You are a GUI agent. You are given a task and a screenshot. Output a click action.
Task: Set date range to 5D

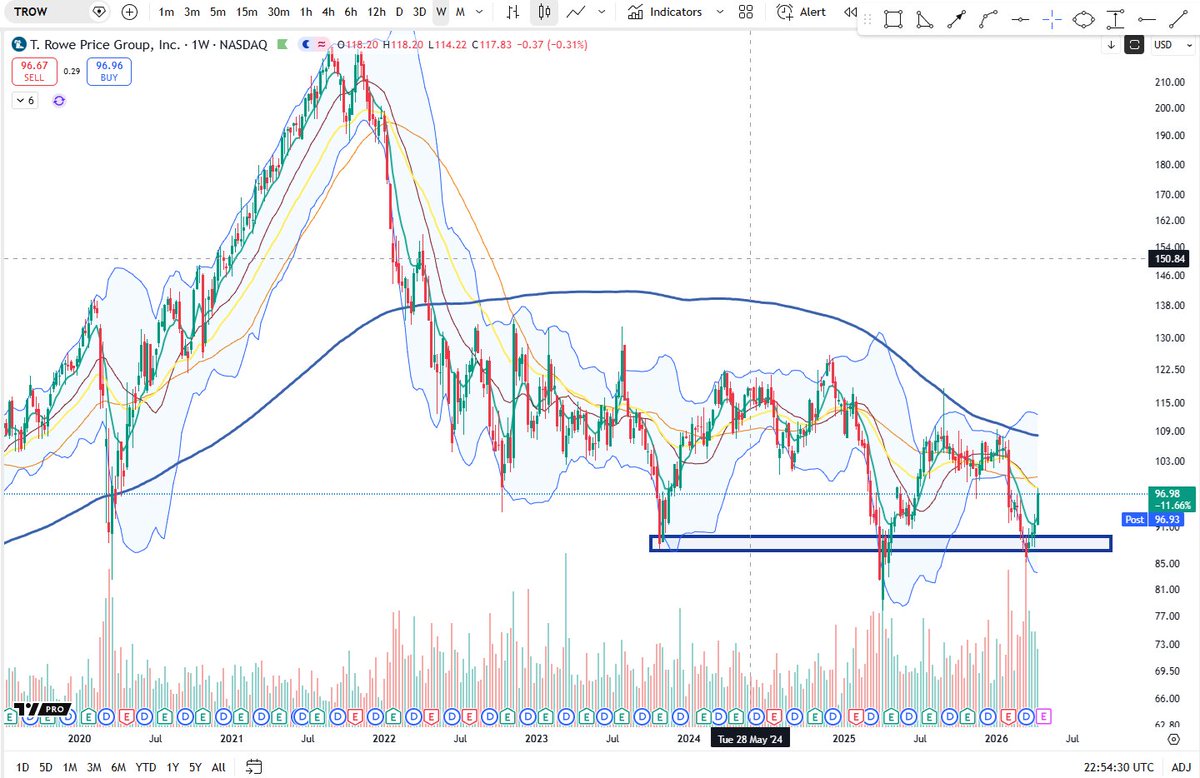(45, 767)
